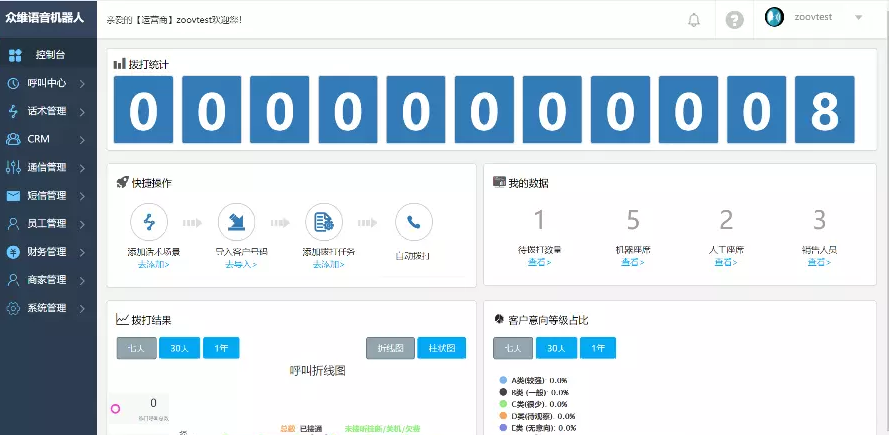Open the notification bell icon

(694, 20)
